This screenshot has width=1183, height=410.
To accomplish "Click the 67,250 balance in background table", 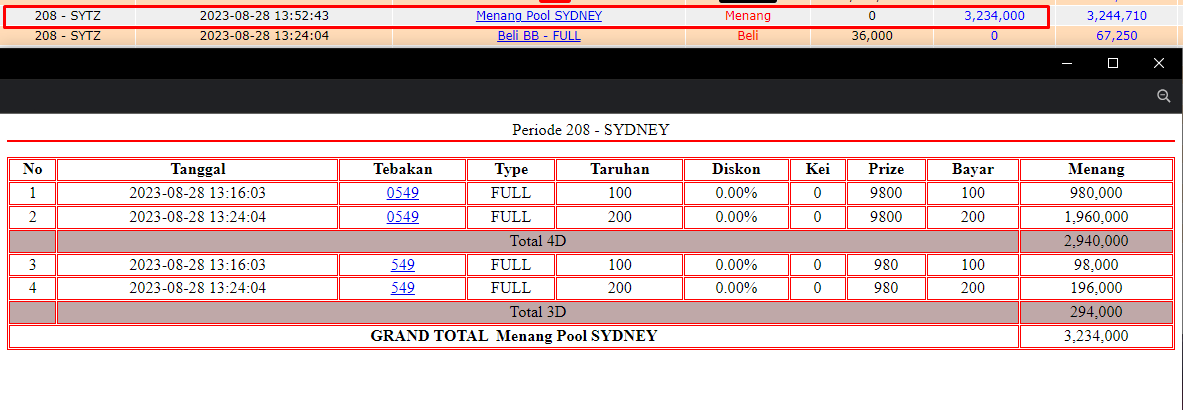I will pyautogui.click(x=1117, y=35).
